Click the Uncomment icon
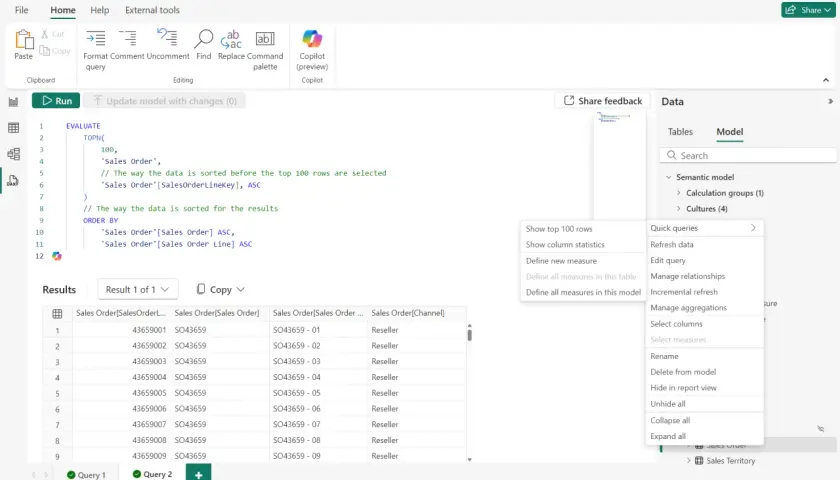Image resolution: width=840 pixels, height=480 pixels. coord(167,37)
